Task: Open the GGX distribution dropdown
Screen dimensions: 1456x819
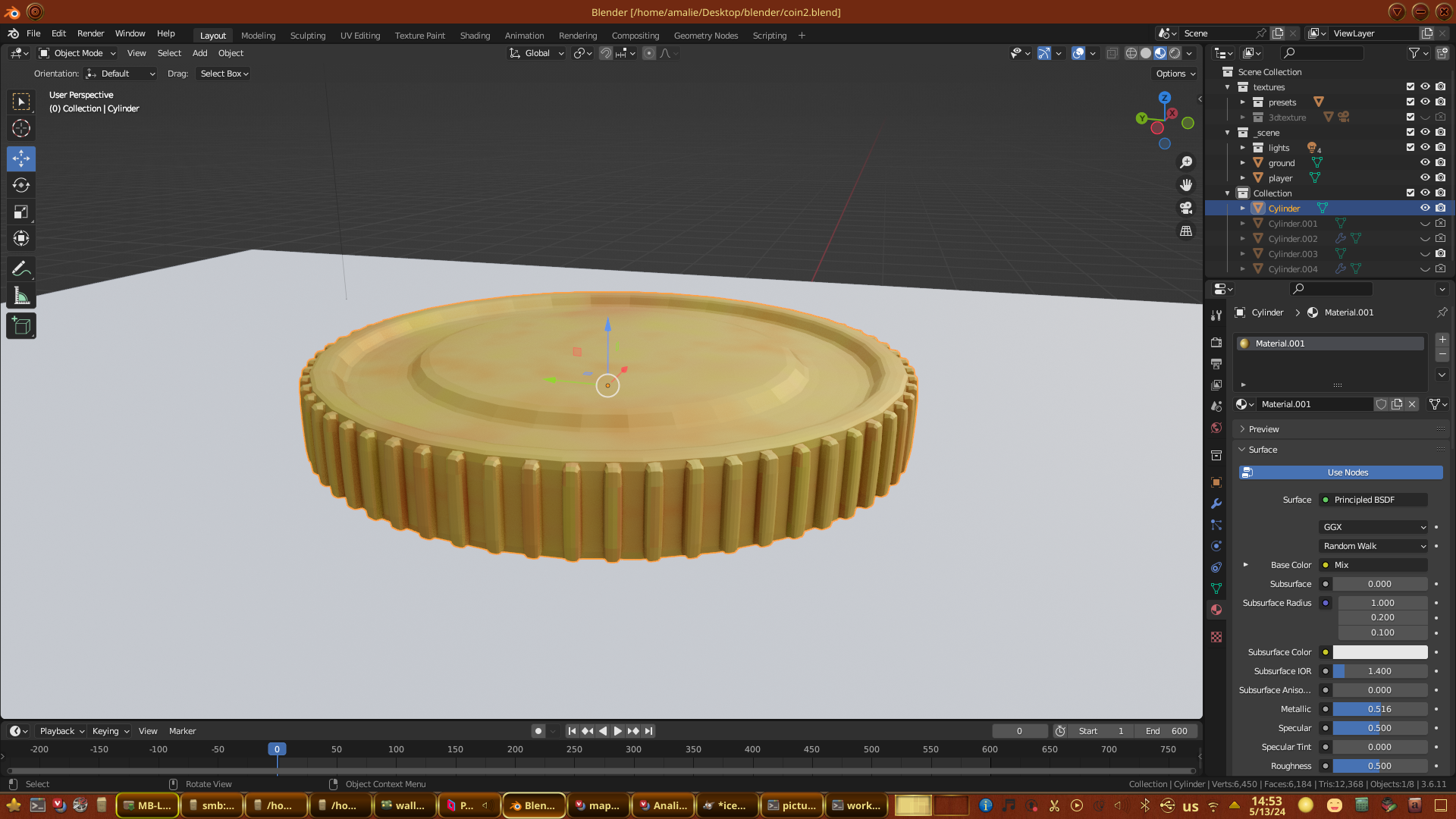Action: pos(1373,527)
